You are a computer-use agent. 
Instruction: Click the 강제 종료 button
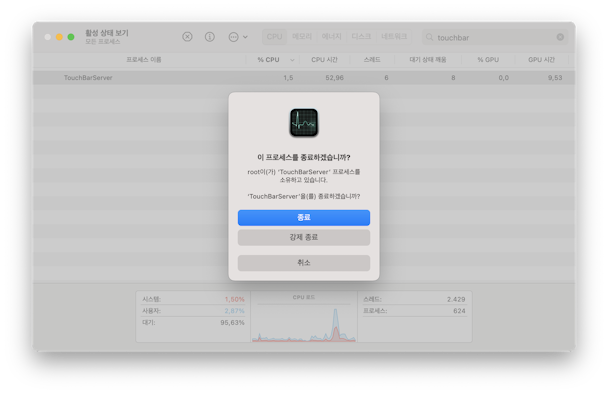[304, 237]
